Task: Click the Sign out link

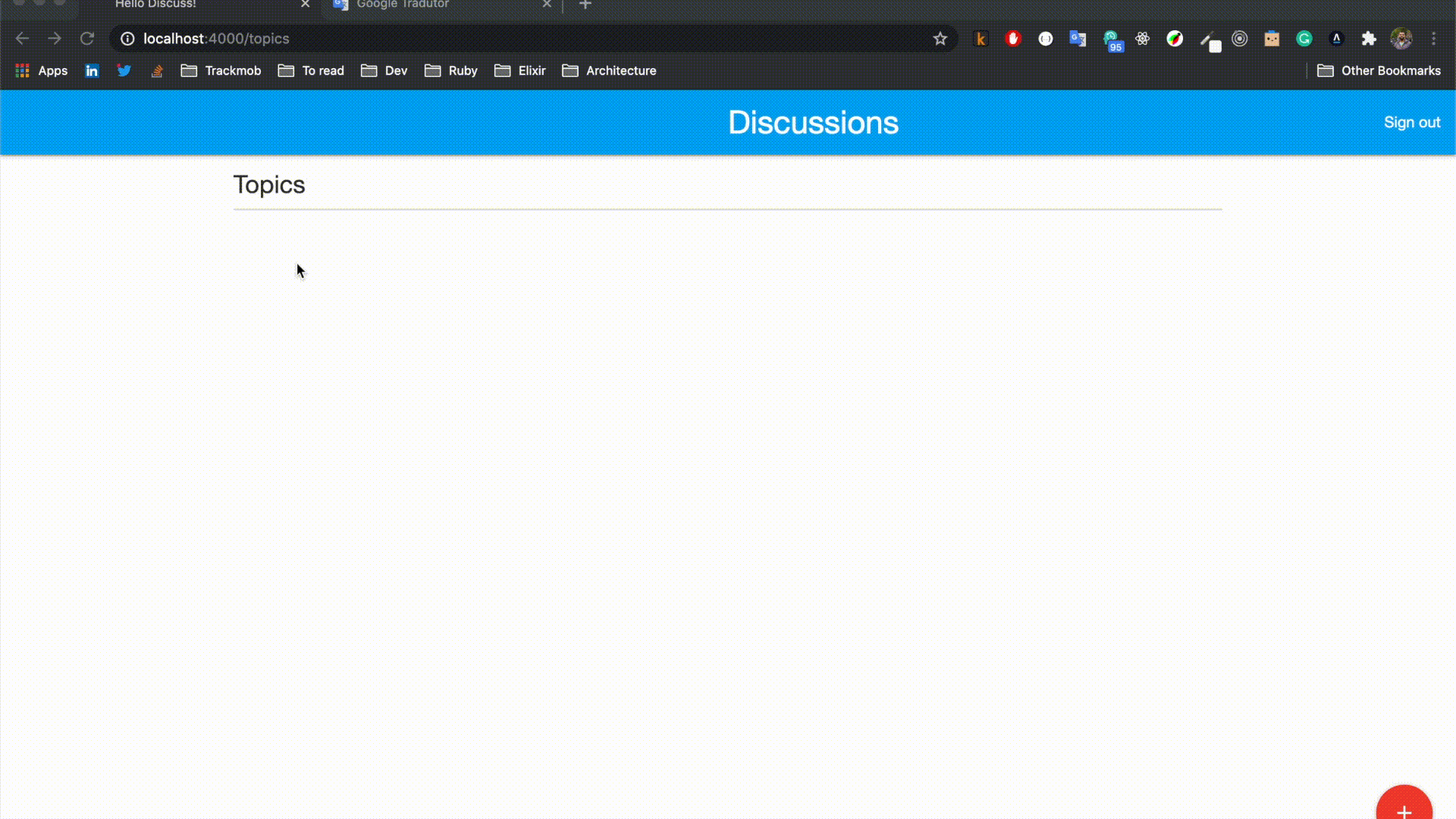Action: 1411,122
